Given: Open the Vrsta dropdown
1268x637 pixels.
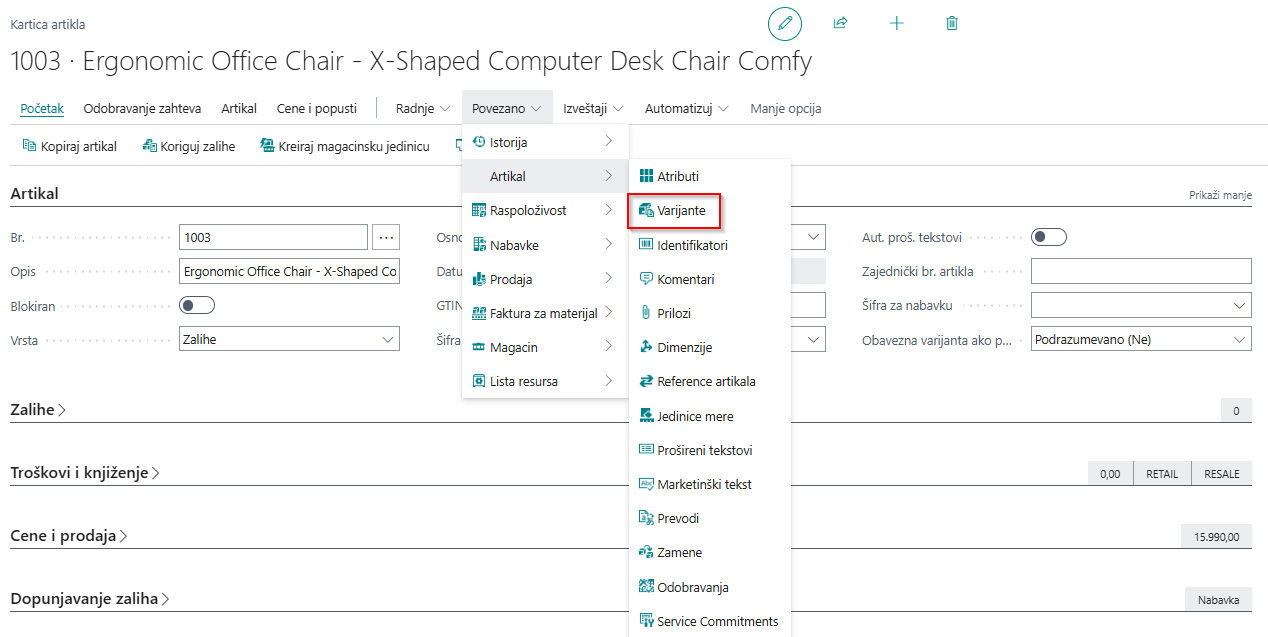Looking at the screenshot, I should click(289, 340).
